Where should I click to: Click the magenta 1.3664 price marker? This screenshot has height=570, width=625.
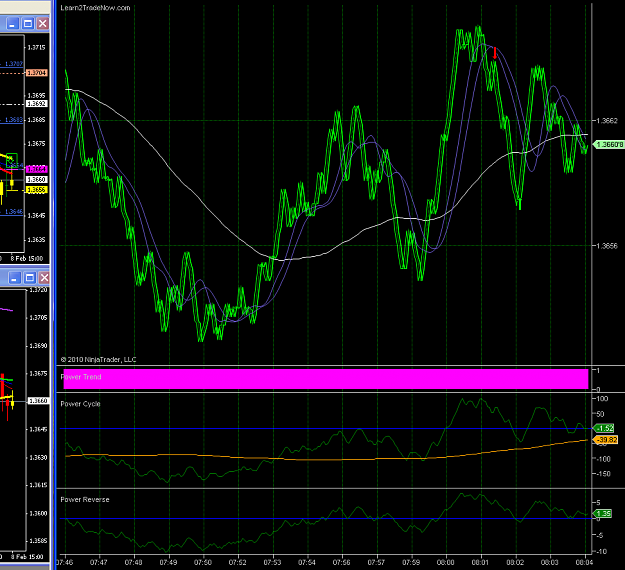[x=37, y=169]
